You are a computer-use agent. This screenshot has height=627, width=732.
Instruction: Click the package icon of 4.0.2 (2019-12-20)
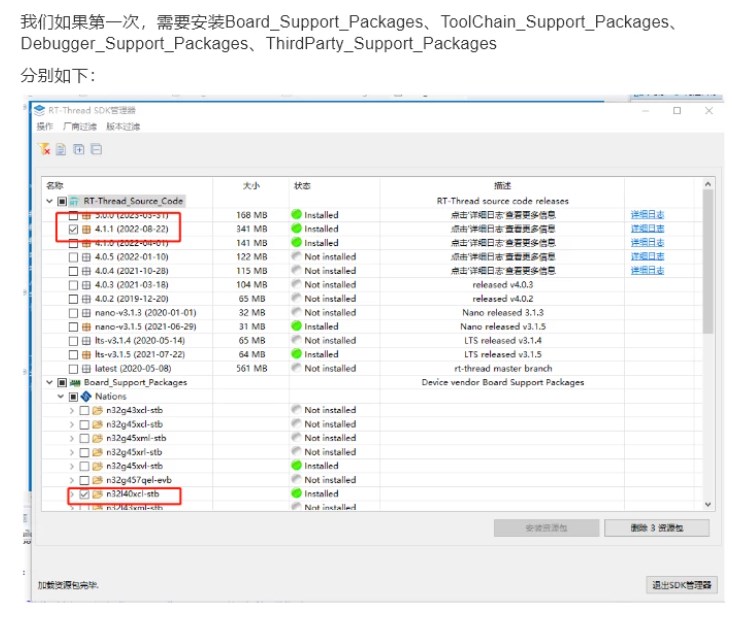click(x=86, y=299)
